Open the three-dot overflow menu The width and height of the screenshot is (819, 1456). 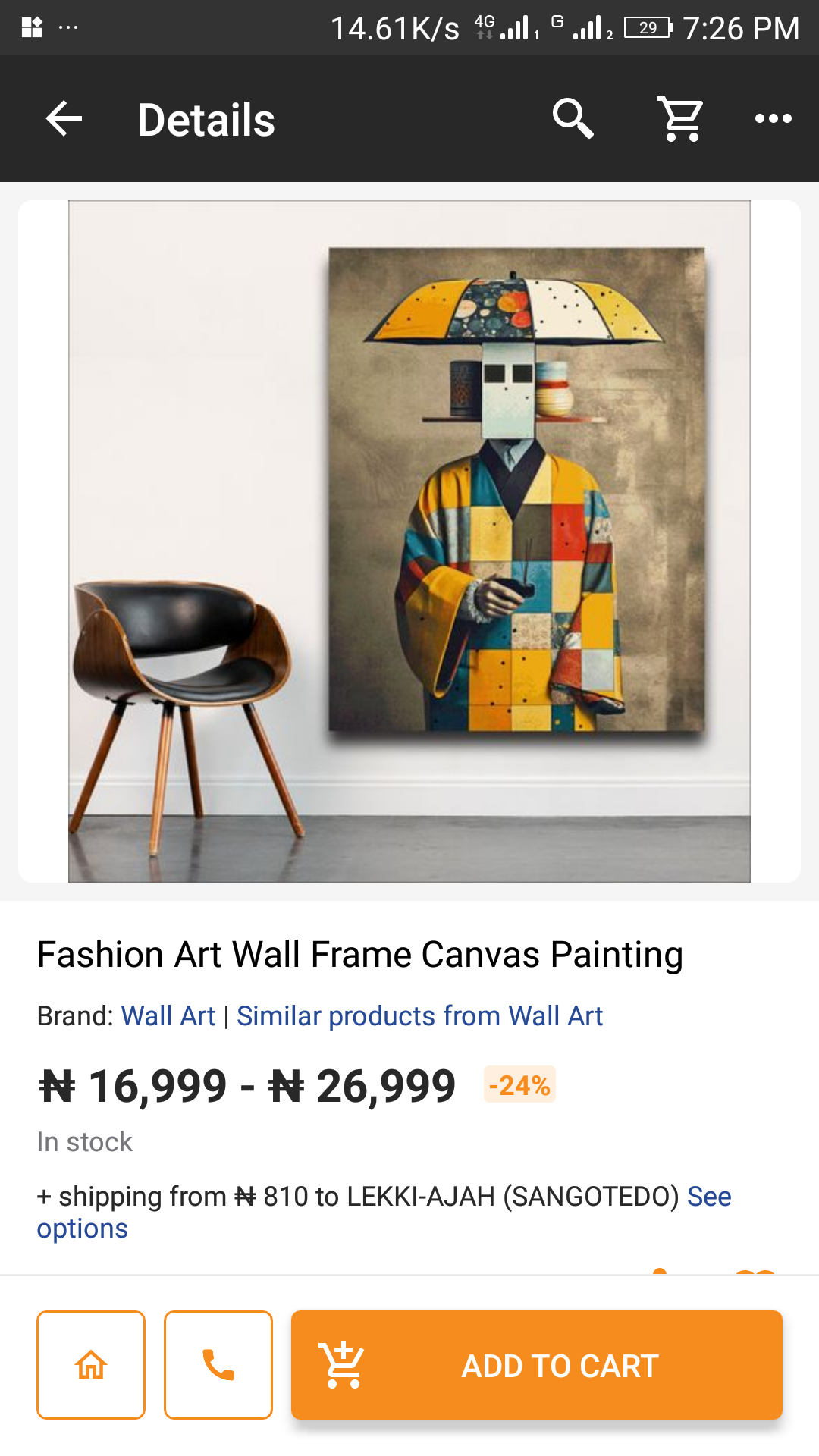pyautogui.click(x=773, y=119)
